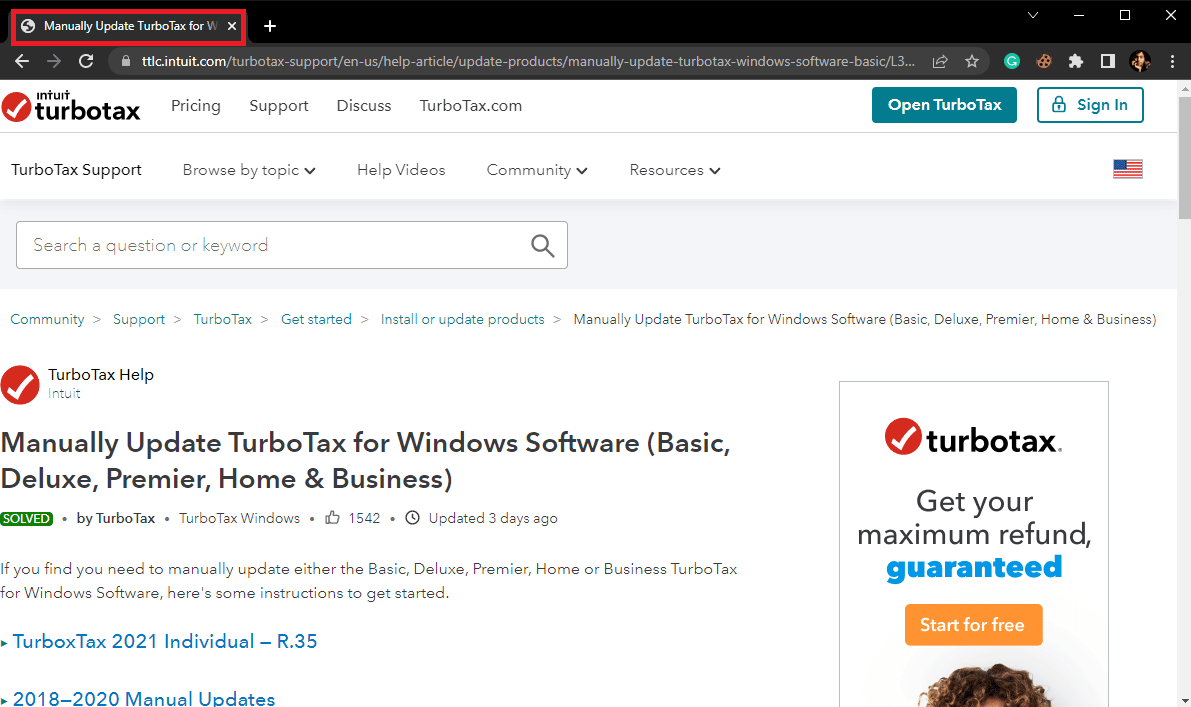The image size is (1191, 707).
Task: Click the thumbs up helpful icon
Action: pyautogui.click(x=332, y=518)
